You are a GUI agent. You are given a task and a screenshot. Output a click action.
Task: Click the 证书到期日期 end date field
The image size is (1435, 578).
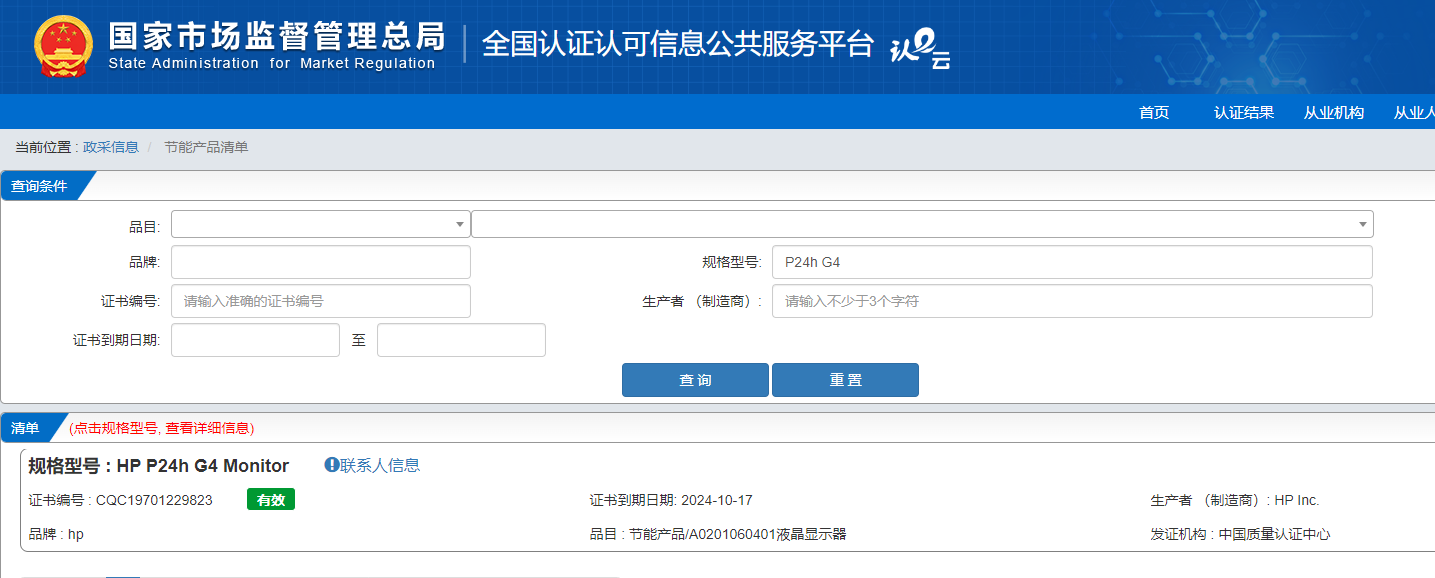(461, 340)
